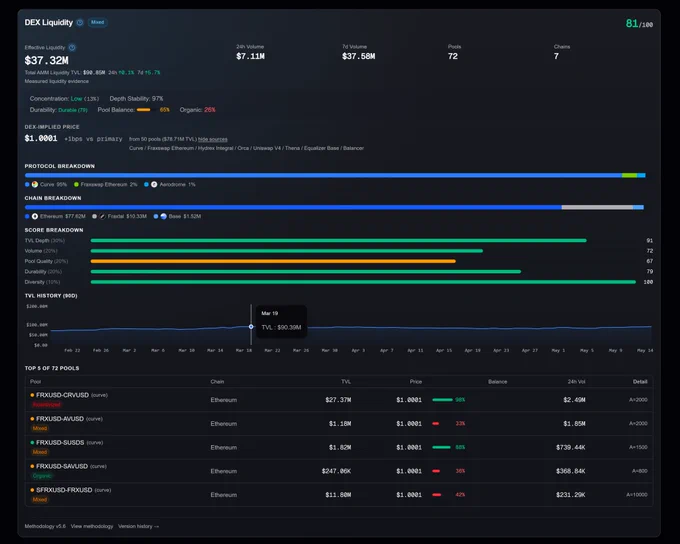Click the 81/100 overall score
Screen dimensions: 680x544
tap(639, 23)
